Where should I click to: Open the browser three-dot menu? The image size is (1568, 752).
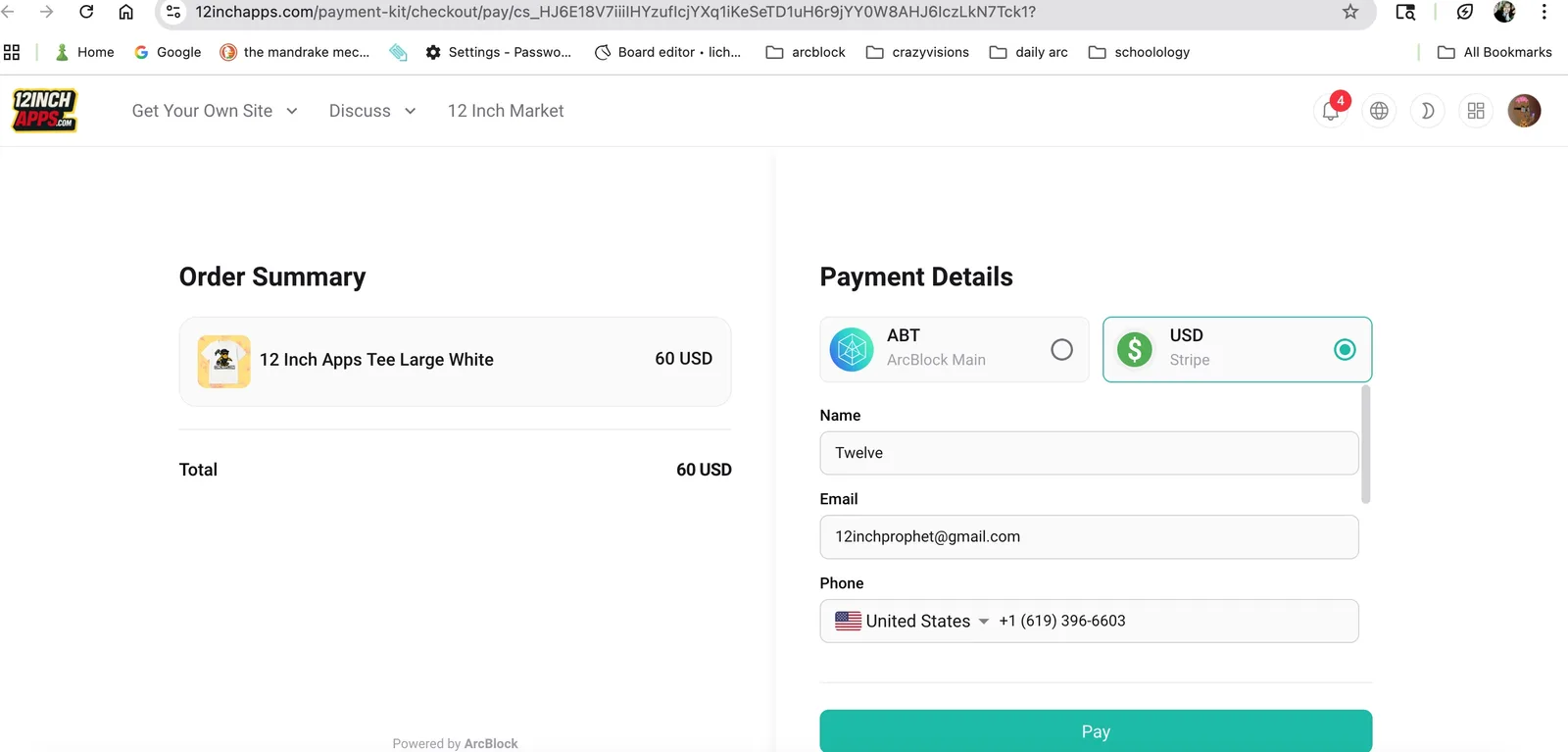[x=1543, y=12]
